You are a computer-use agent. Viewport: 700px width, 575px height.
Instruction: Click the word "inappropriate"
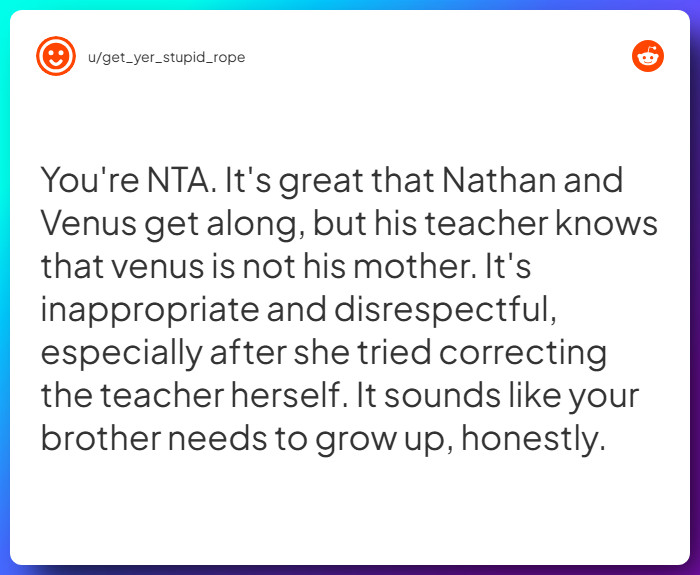click(x=150, y=311)
